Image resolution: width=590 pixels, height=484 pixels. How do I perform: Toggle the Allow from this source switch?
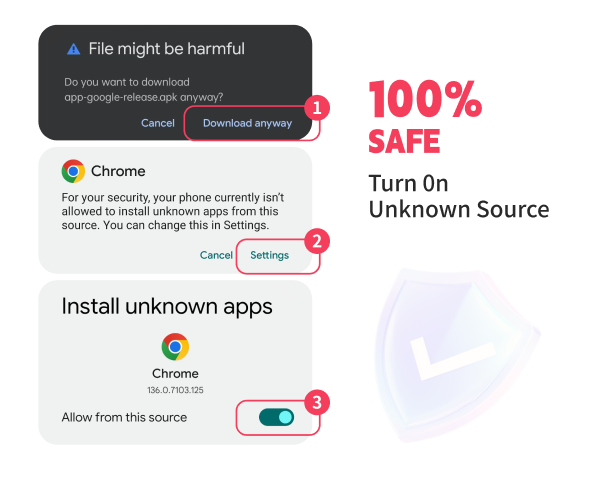coord(277,417)
